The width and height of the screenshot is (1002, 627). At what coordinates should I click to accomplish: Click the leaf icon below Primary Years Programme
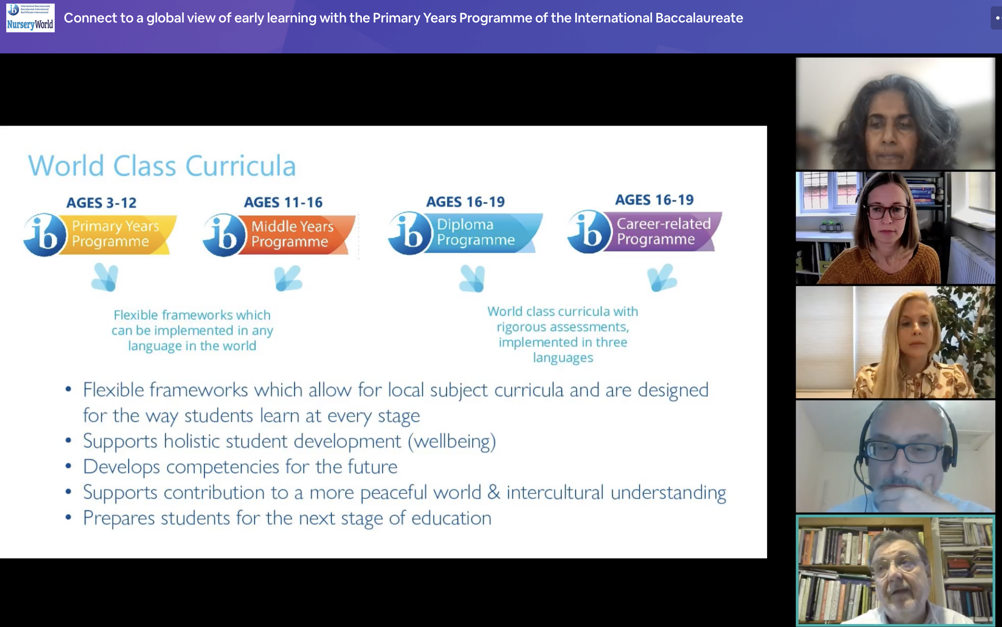105,277
